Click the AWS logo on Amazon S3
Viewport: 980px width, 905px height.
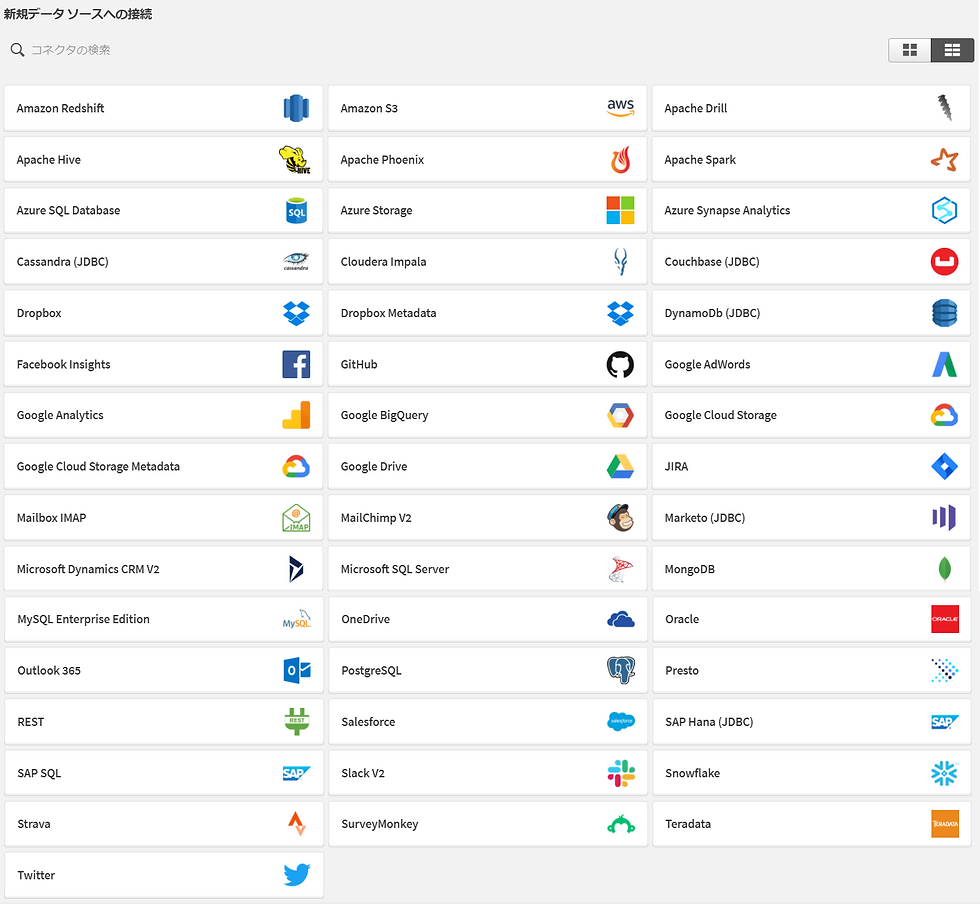click(x=621, y=108)
